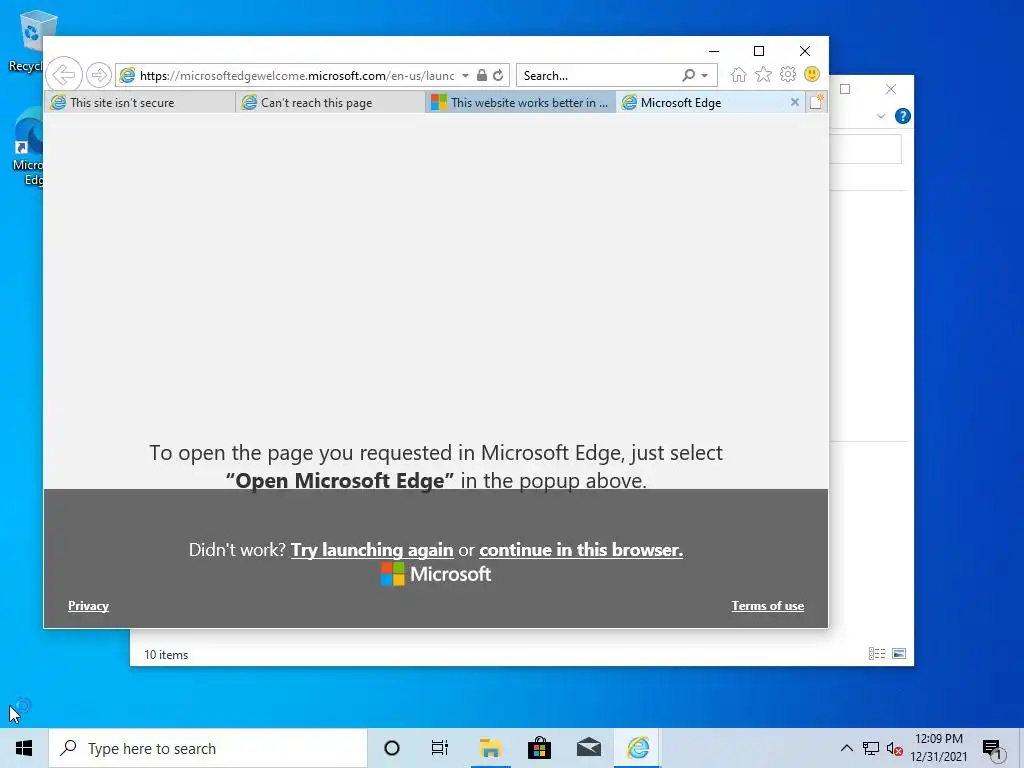Click the security lock icon in address bar

pos(481,75)
